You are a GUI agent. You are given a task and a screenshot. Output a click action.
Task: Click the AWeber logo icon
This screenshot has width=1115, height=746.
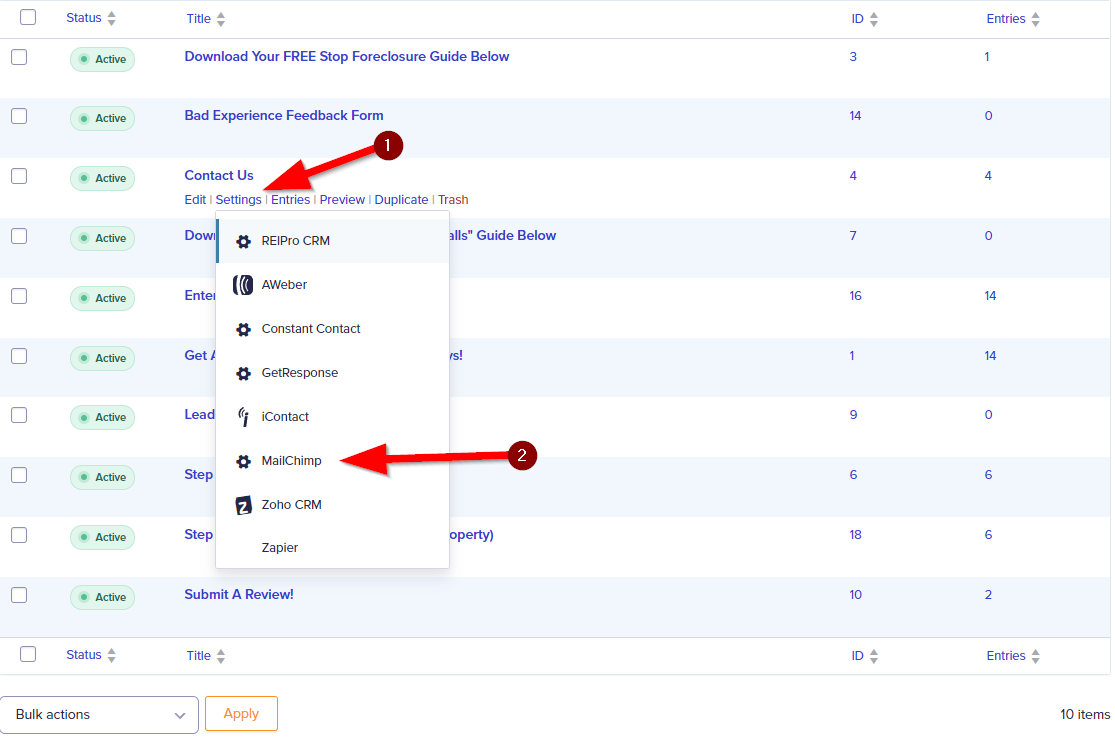tap(243, 285)
